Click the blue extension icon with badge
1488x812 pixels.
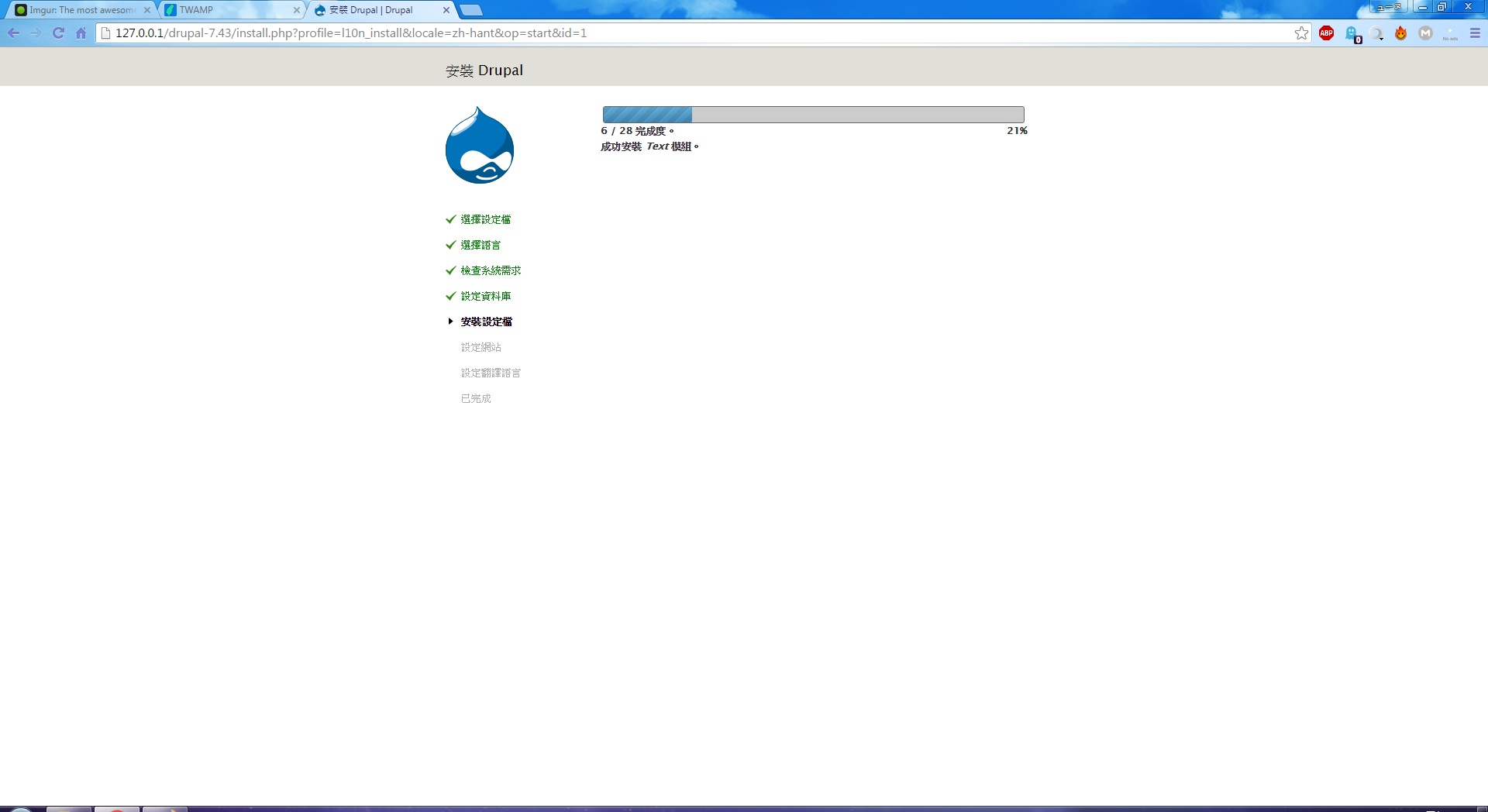click(x=1352, y=34)
